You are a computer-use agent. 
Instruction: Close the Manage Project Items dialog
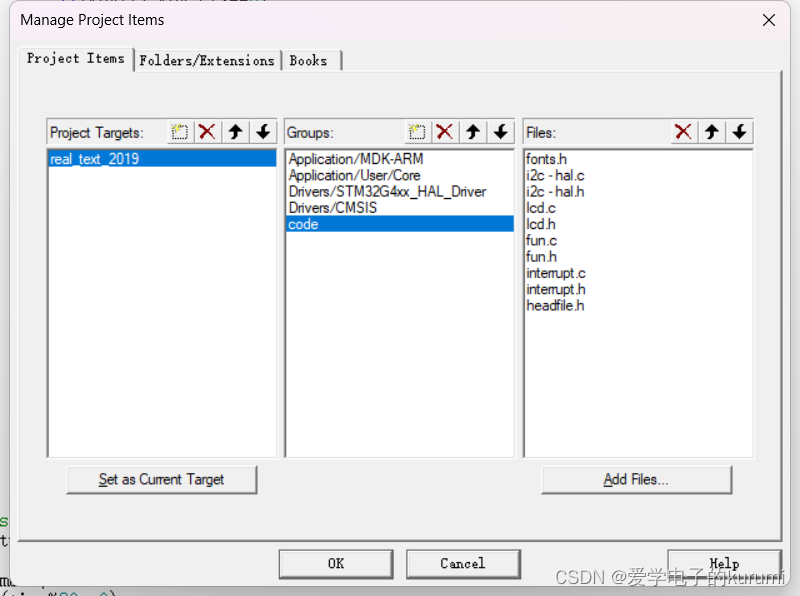point(769,20)
